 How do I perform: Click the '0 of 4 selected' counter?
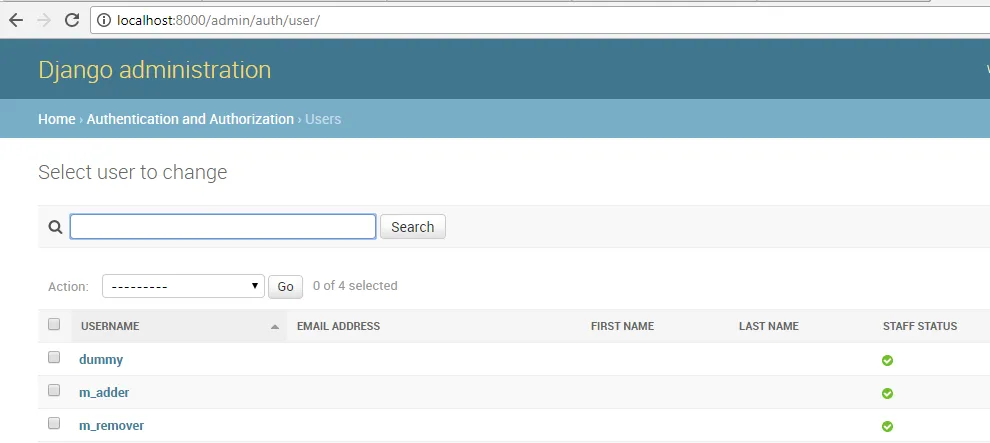point(355,286)
